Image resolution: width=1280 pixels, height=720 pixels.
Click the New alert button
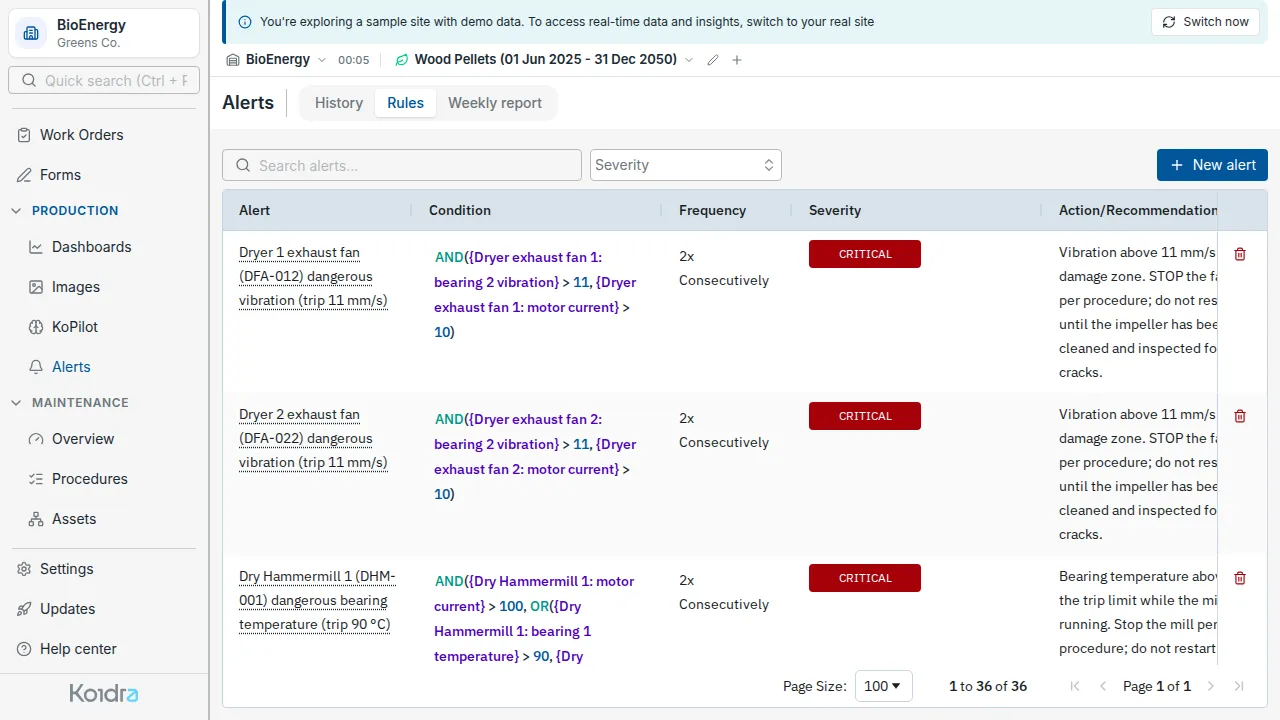pos(1212,165)
